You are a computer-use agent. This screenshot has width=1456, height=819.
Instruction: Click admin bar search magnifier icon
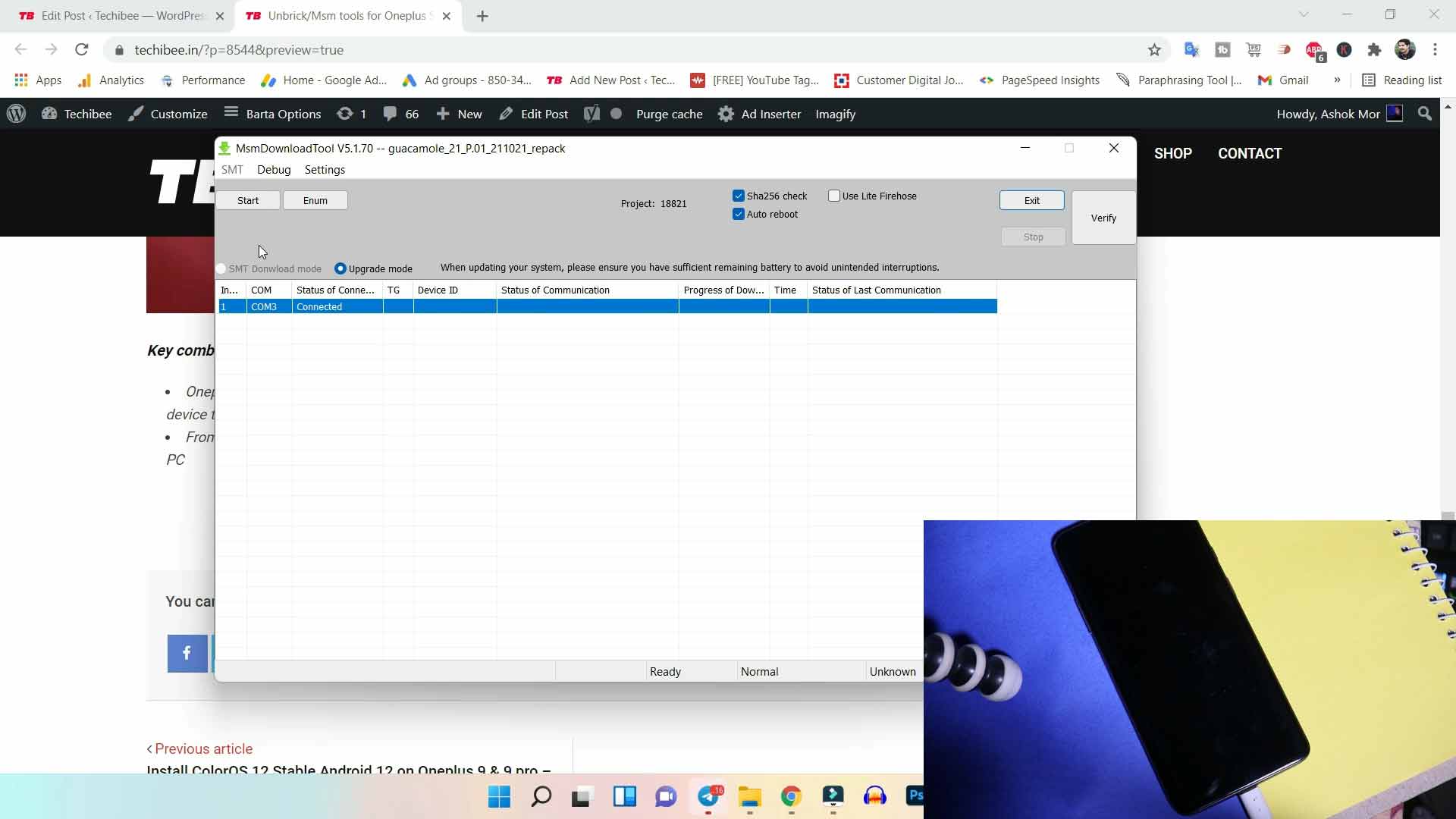coord(1425,114)
